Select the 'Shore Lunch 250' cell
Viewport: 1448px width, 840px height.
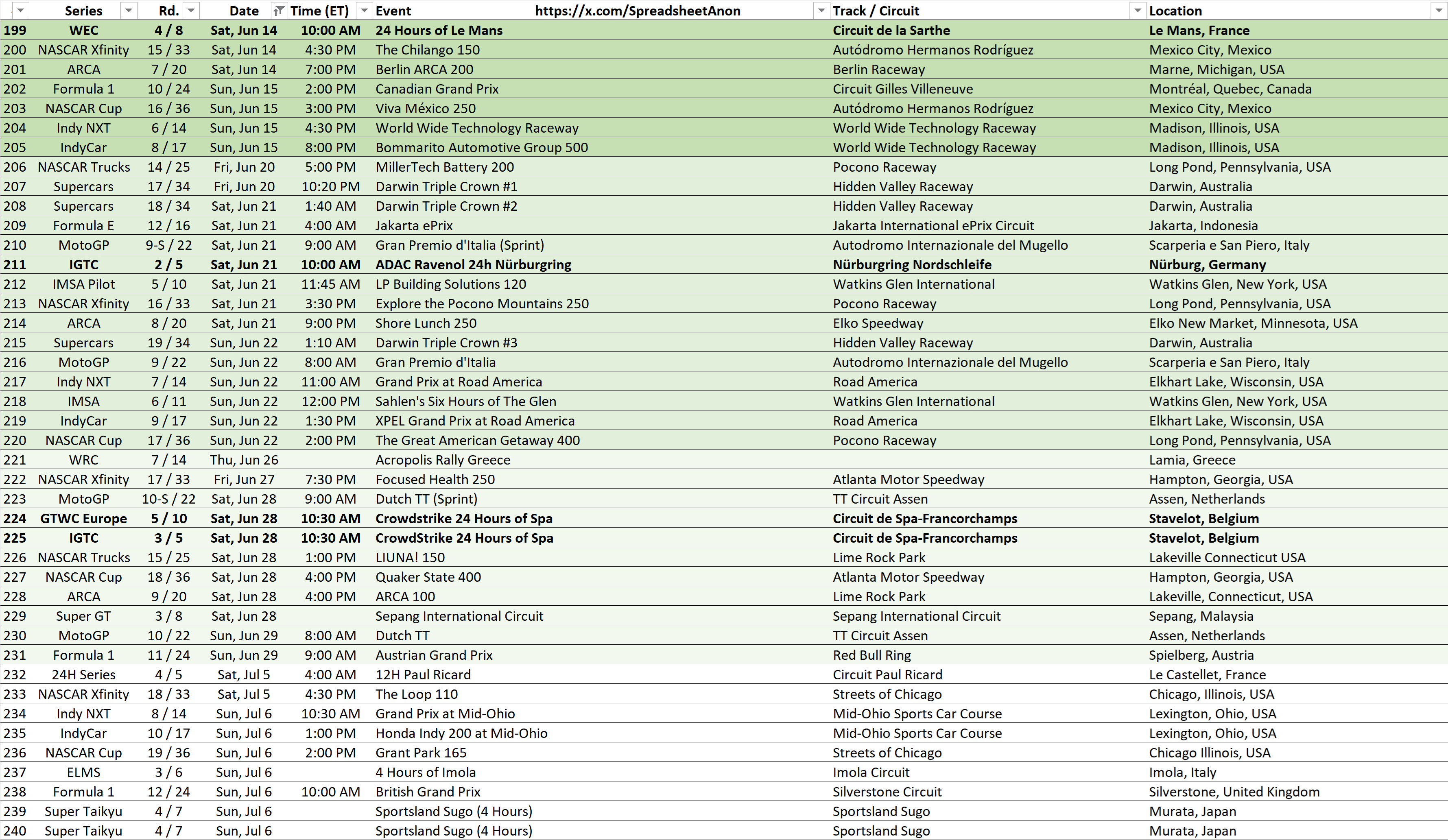[x=426, y=323]
